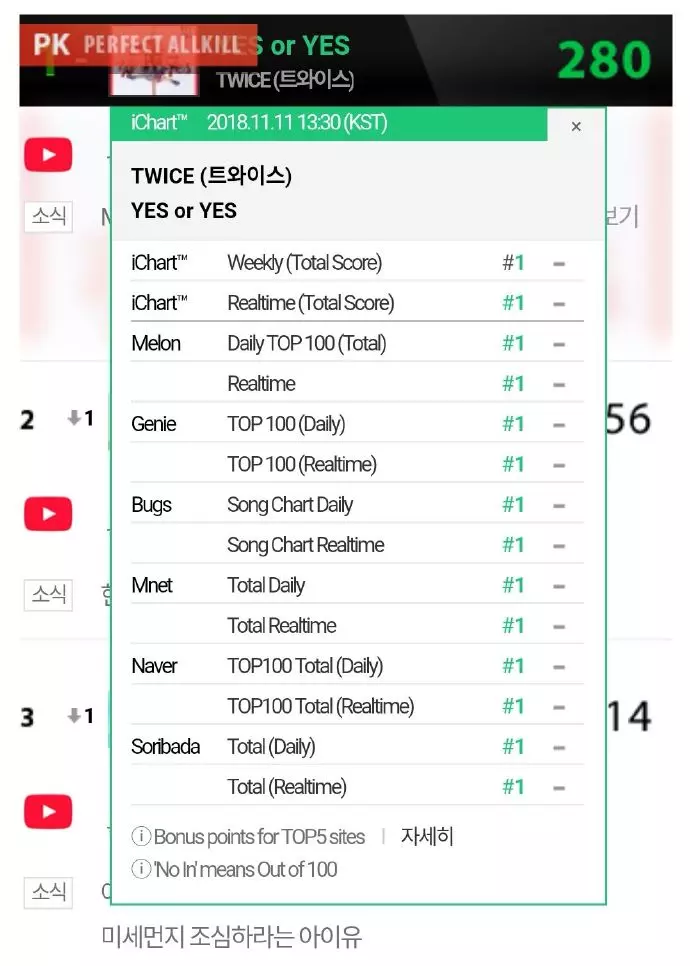Select the Genie TOP 100 (Realtime) row
The height and width of the screenshot is (966, 690).
coord(357,464)
